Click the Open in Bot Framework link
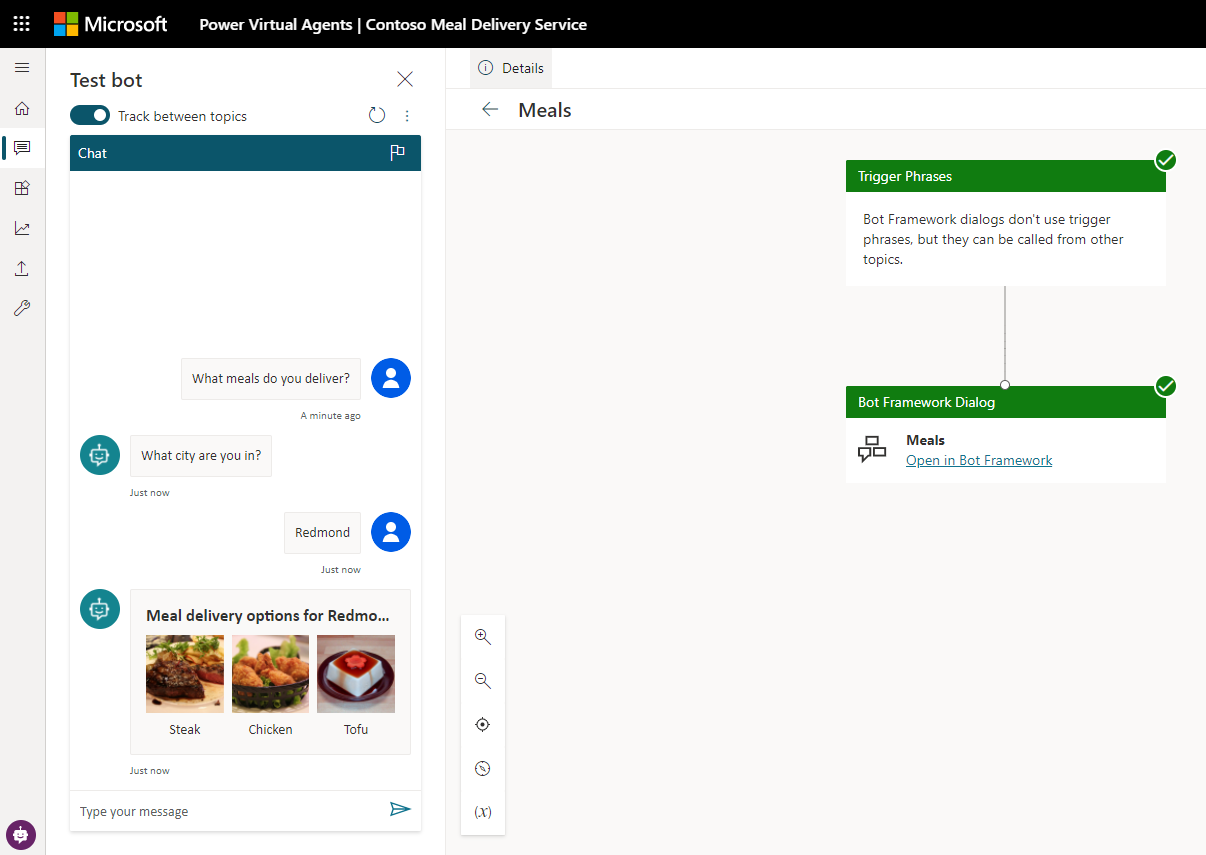 click(978, 460)
